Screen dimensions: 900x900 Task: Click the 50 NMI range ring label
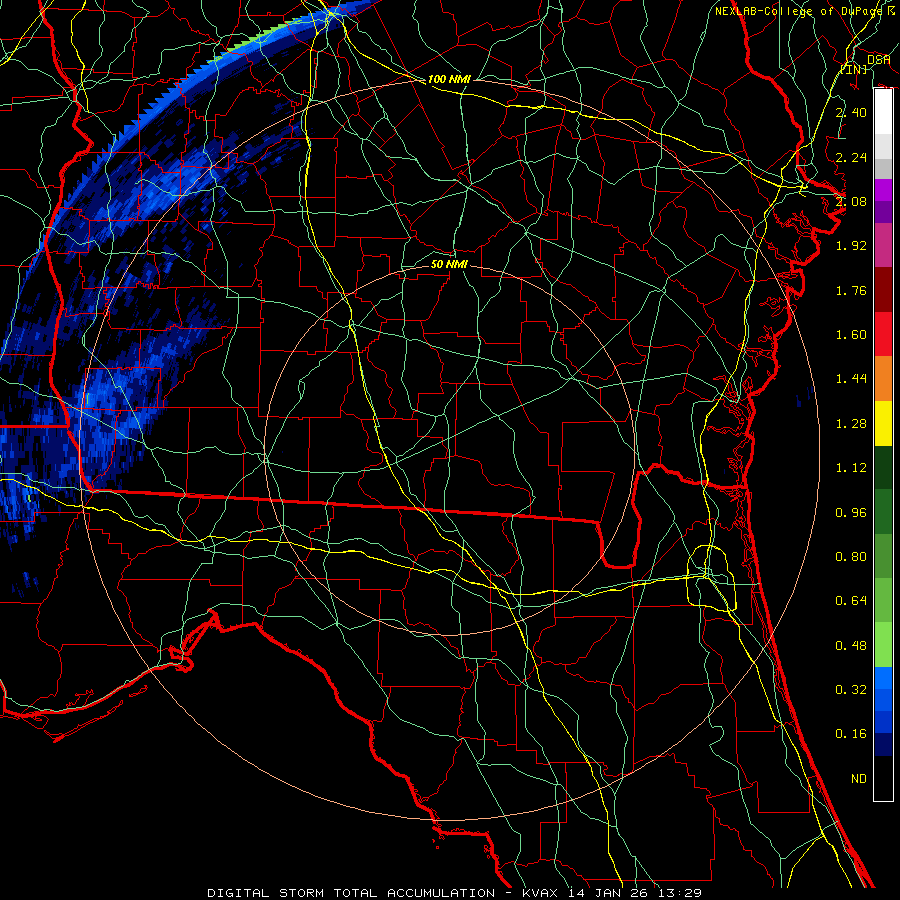[x=449, y=264]
